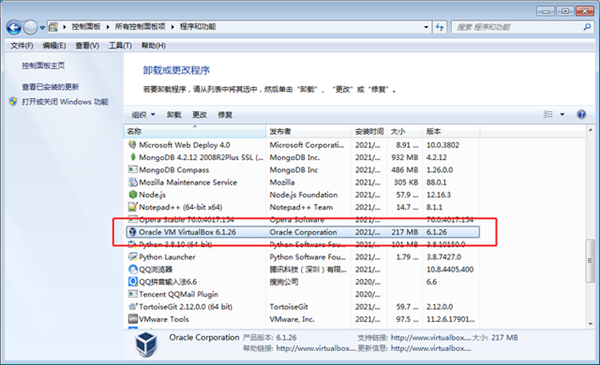The height and width of the screenshot is (365, 600).
Task: Open the 工具(T) menu
Action: (x=120, y=46)
